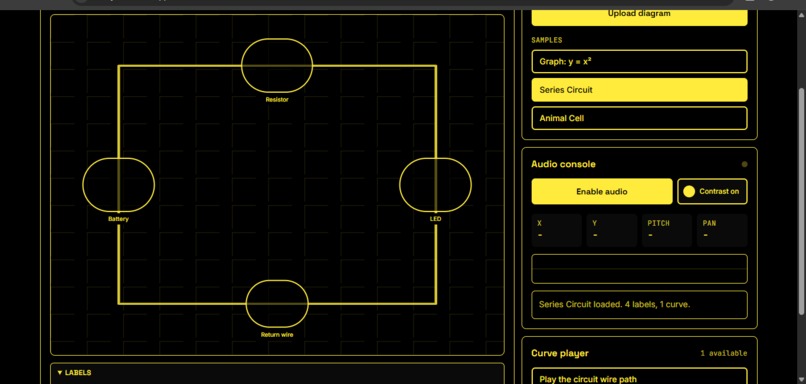Click the 'Audio console' heading
The width and height of the screenshot is (806, 384).
[563, 164]
